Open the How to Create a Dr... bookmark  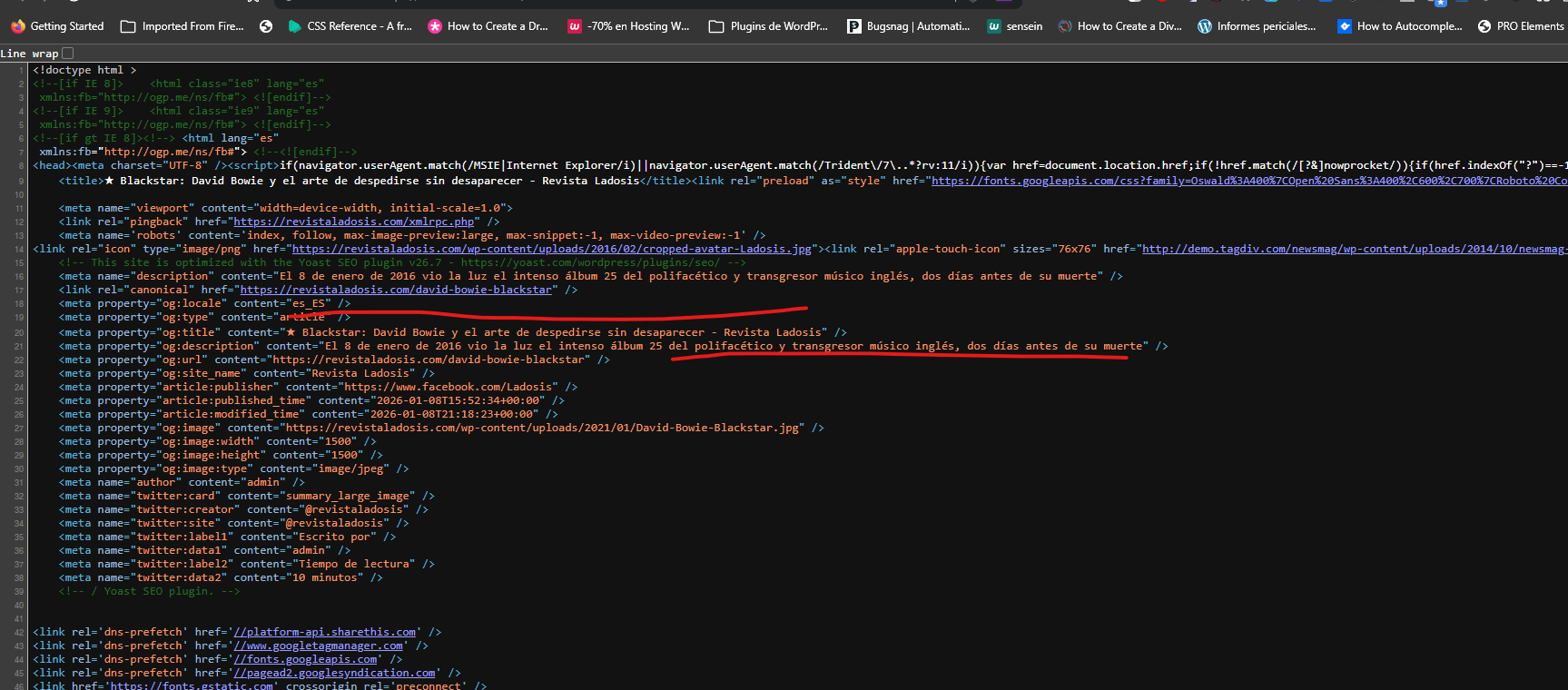click(488, 26)
